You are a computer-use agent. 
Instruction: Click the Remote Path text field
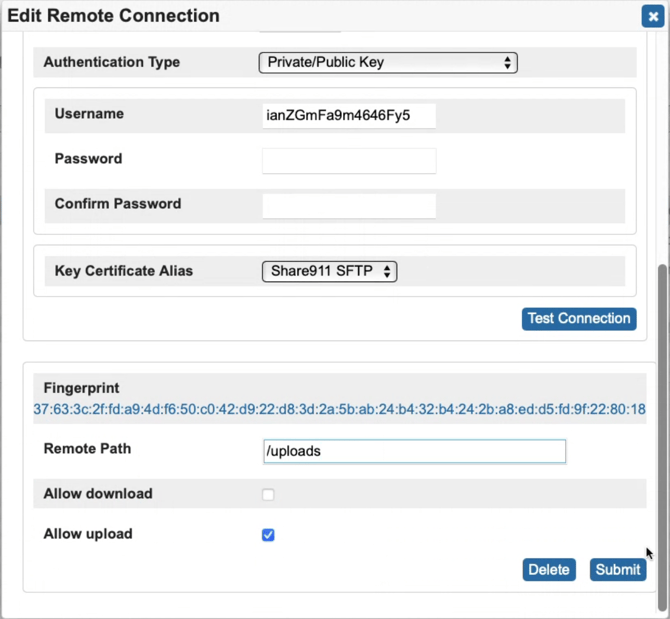coord(414,451)
